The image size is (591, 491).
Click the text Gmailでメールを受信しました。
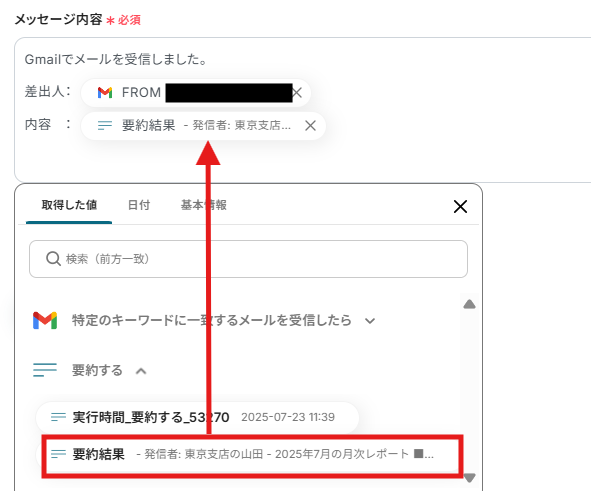coord(116,60)
